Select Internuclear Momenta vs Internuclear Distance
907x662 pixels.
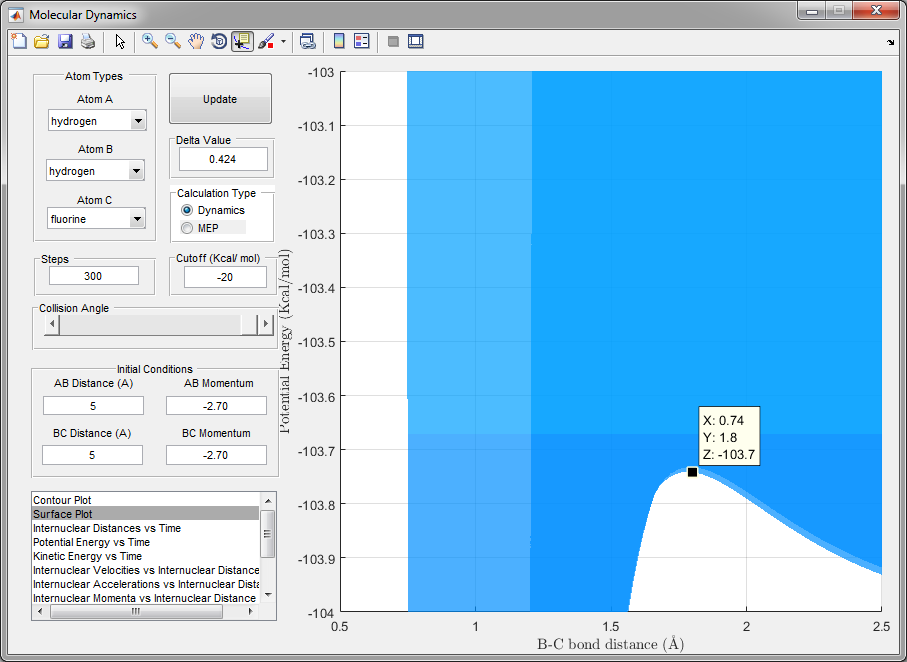(x=146, y=598)
